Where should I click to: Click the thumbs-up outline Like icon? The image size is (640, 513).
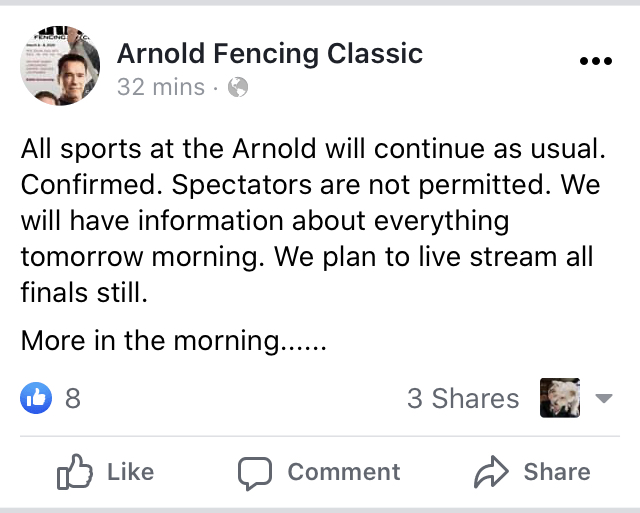pos(75,472)
